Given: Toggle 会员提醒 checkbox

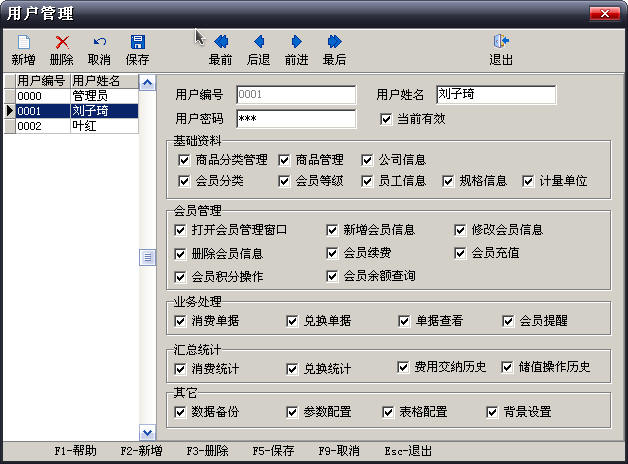Looking at the screenshot, I should pos(508,321).
